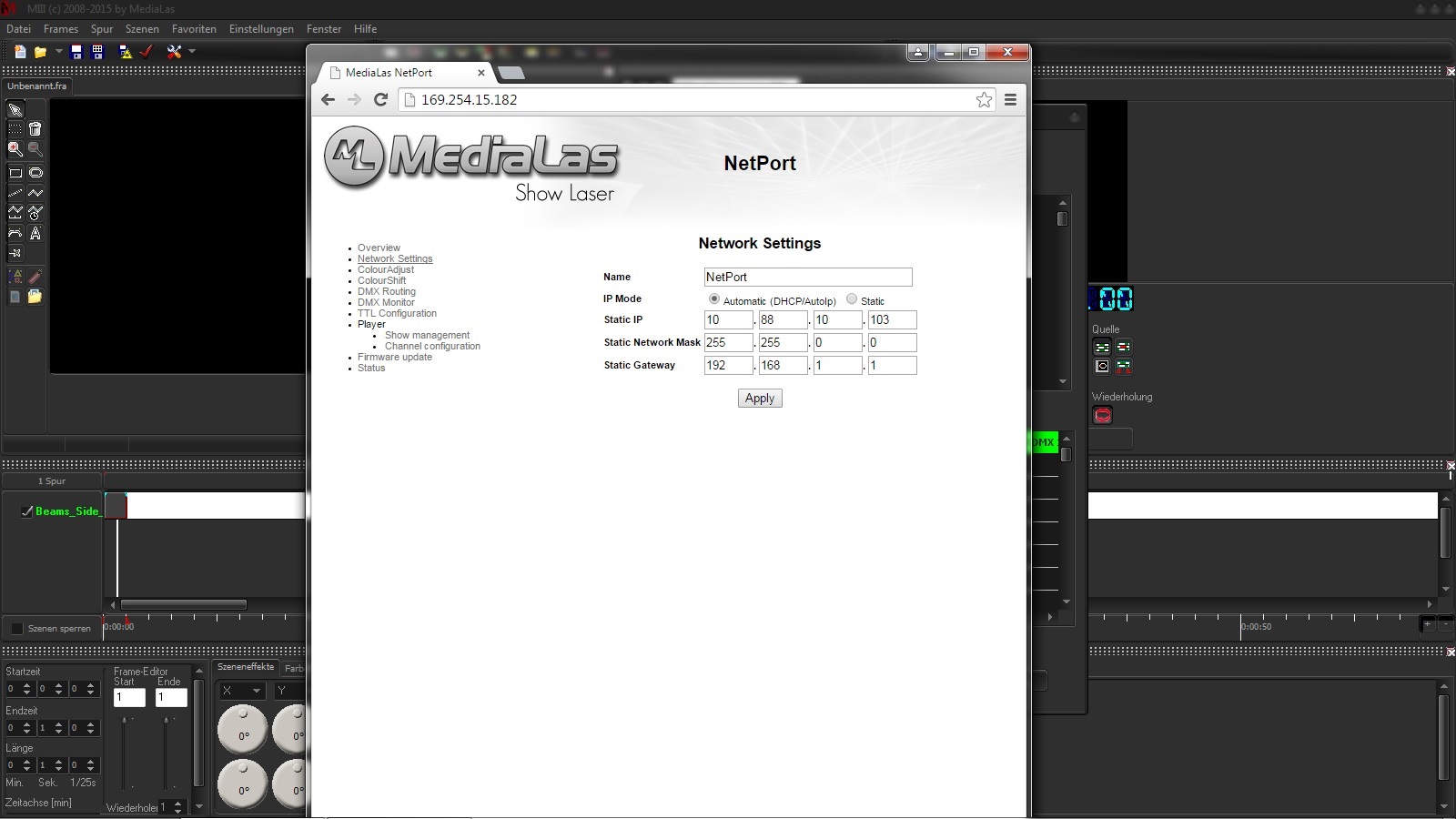Image resolution: width=1456 pixels, height=819 pixels.
Task: Switch to the Unbenannt.fra tab
Action: [x=37, y=86]
